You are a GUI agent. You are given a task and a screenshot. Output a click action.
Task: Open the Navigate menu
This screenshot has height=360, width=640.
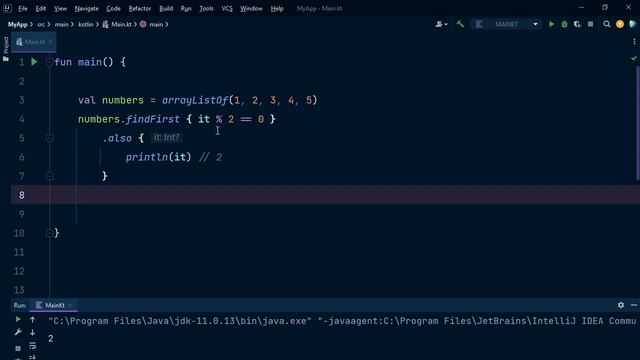(x=87, y=8)
